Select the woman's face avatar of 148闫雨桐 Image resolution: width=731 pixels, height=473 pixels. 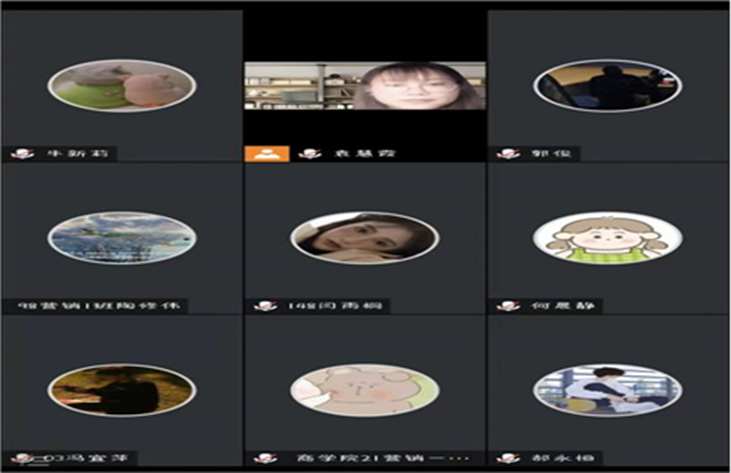point(365,238)
